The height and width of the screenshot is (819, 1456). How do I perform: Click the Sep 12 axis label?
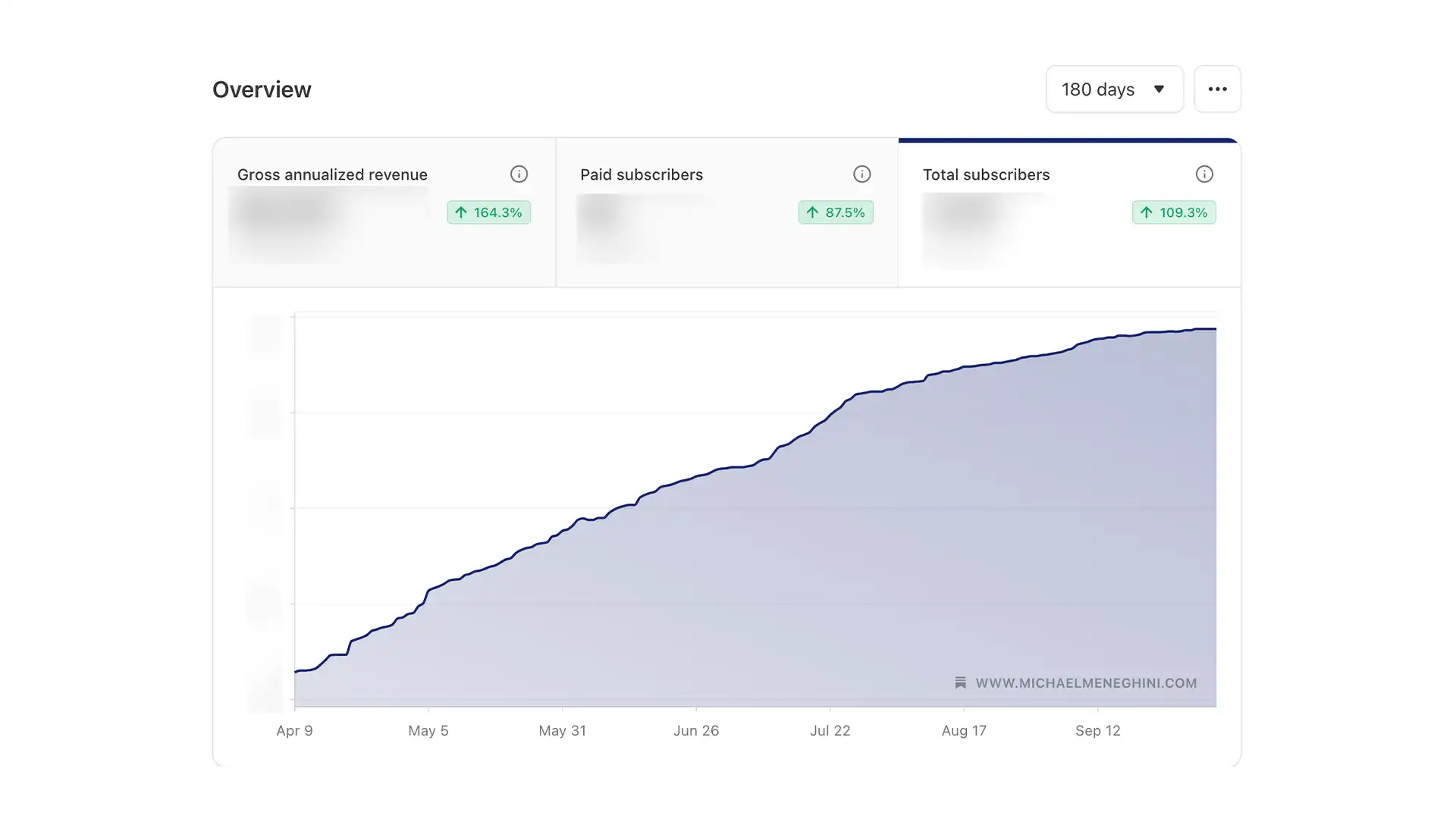click(x=1097, y=731)
